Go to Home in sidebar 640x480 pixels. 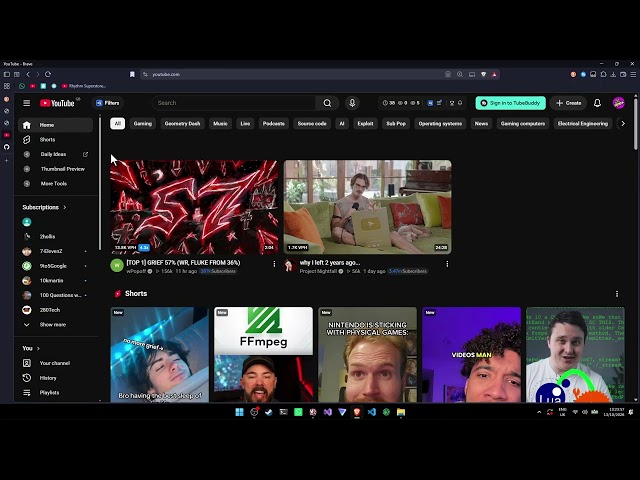pyautogui.click(x=56, y=125)
